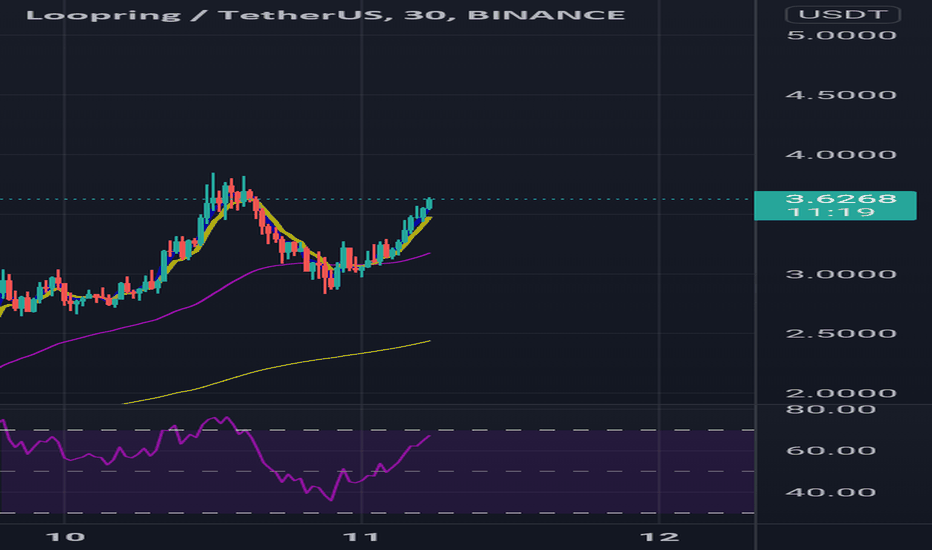
Task: Click the 2.5000 price axis label
Action: click(841, 334)
